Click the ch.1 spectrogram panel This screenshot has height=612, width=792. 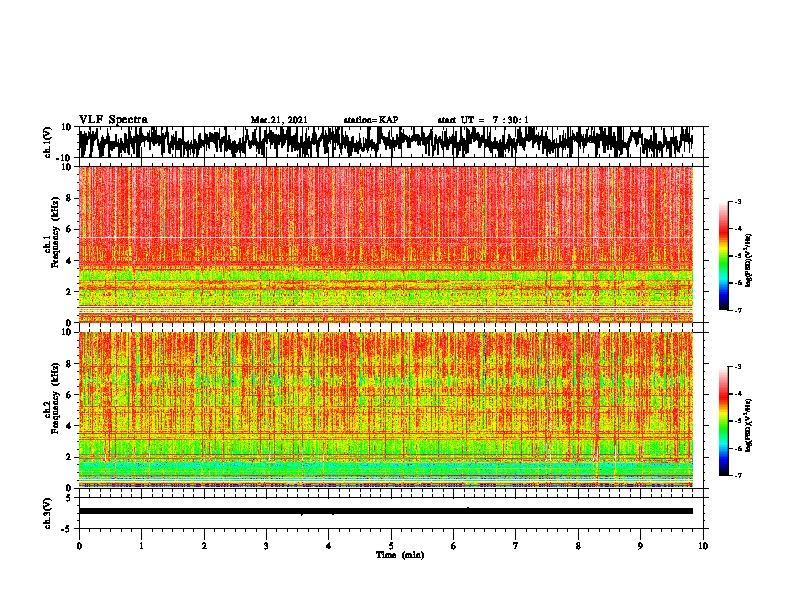pos(390,244)
